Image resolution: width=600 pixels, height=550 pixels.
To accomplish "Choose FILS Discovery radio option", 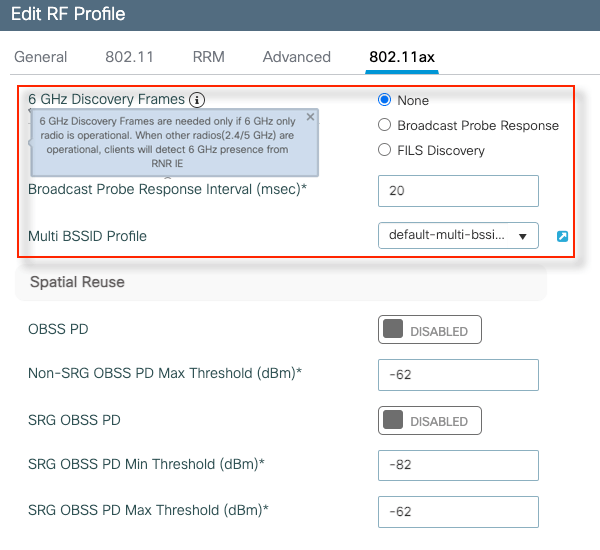I will pyautogui.click(x=384, y=150).
